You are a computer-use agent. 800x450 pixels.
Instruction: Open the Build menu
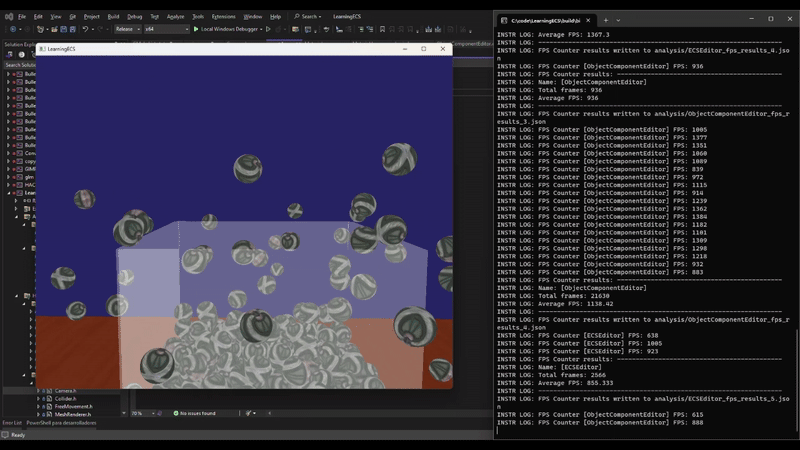pyautogui.click(x=113, y=17)
